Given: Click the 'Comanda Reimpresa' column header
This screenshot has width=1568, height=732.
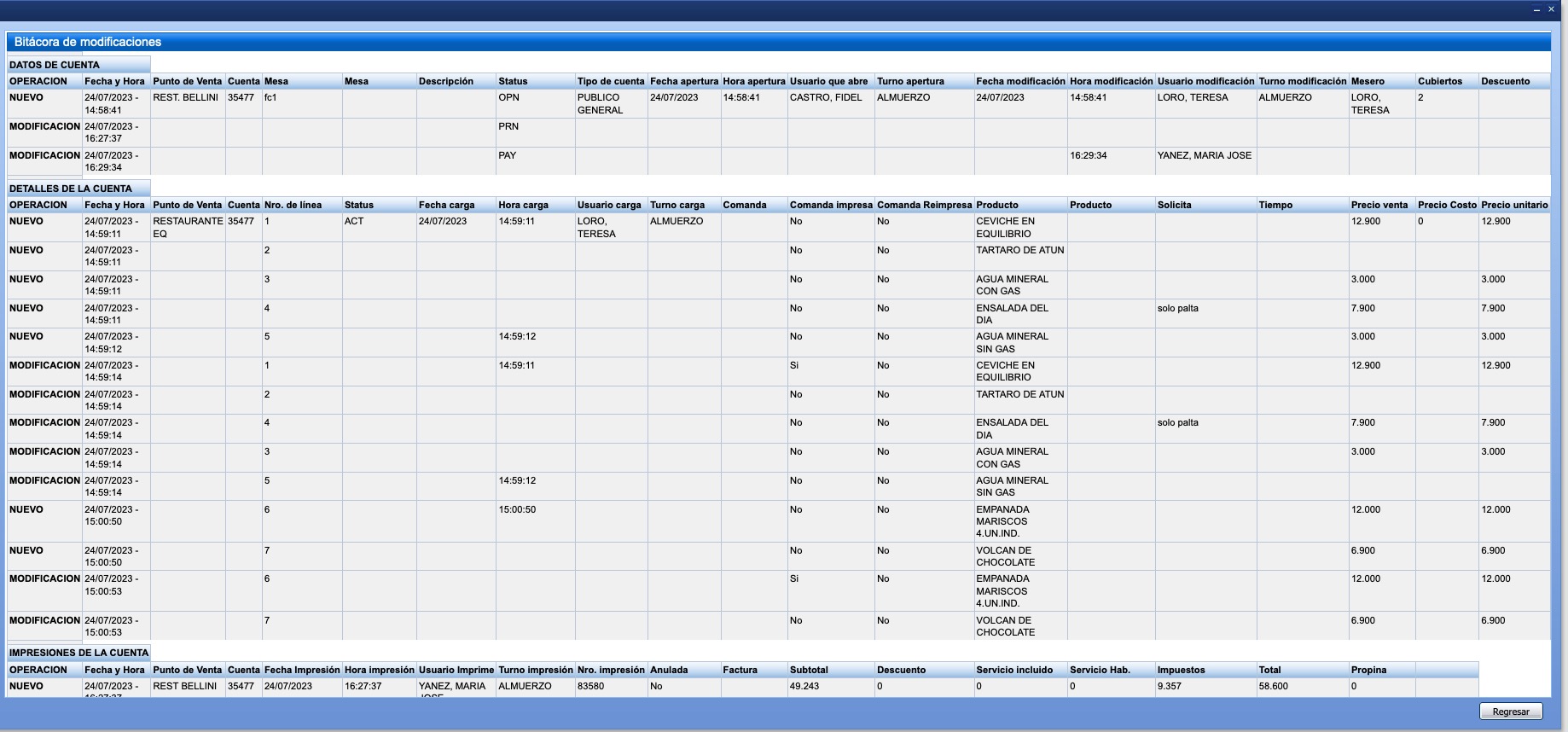Looking at the screenshot, I should coord(925,205).
